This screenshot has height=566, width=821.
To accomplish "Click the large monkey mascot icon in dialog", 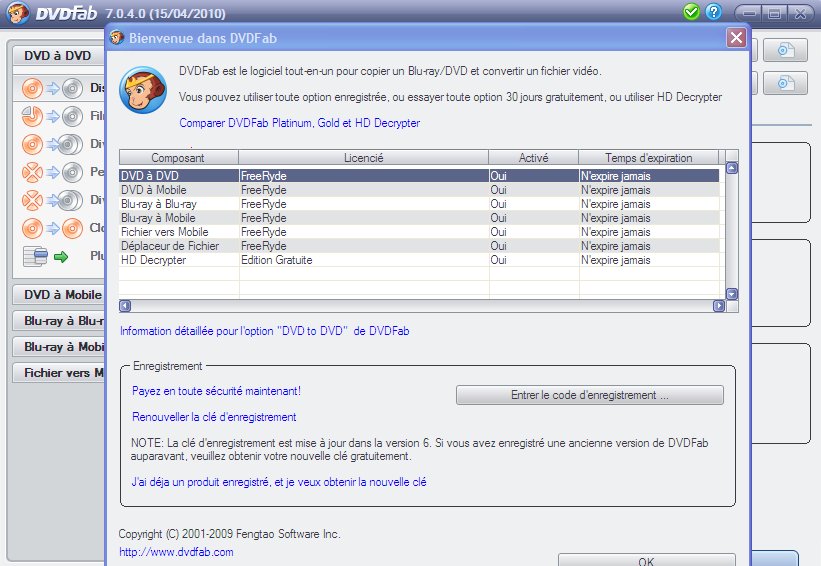I will [143, 90].
